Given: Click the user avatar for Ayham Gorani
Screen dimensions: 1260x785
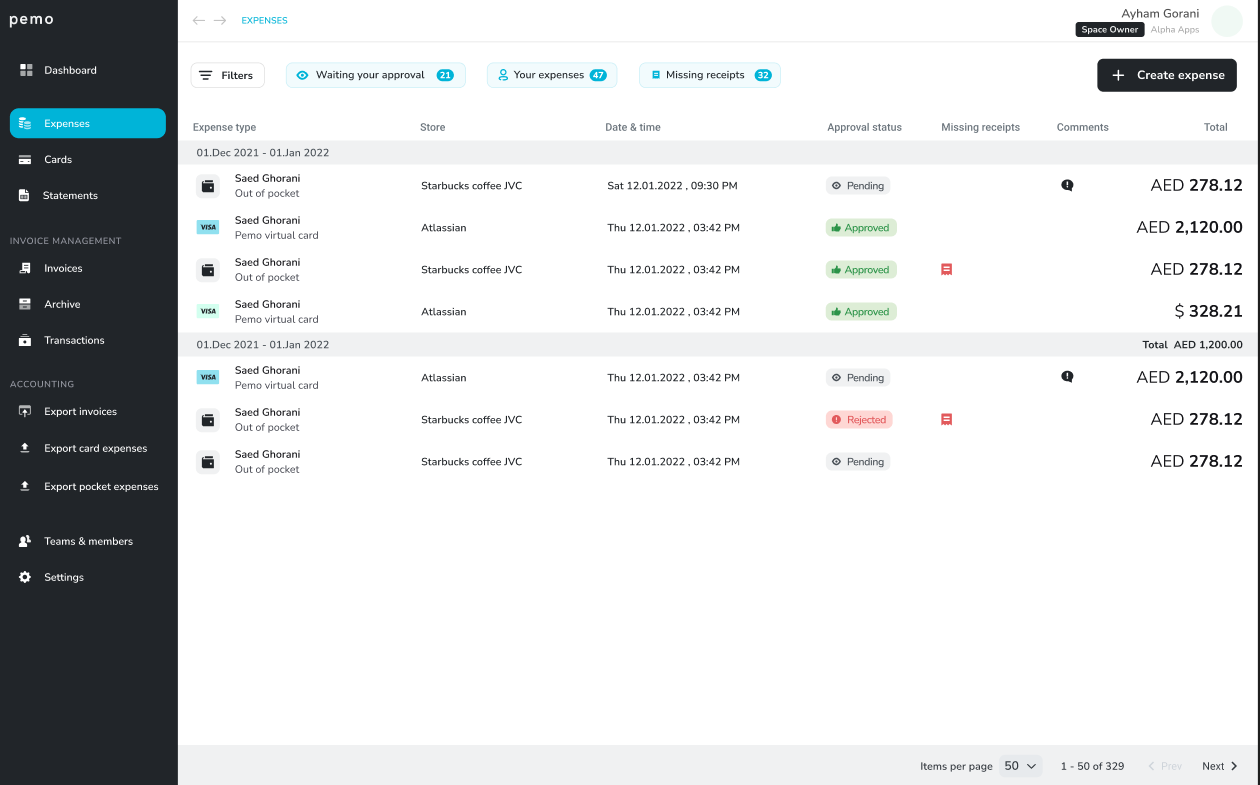Looking at the screenshot, I should pyautogui.click(x=1227, y=21).
